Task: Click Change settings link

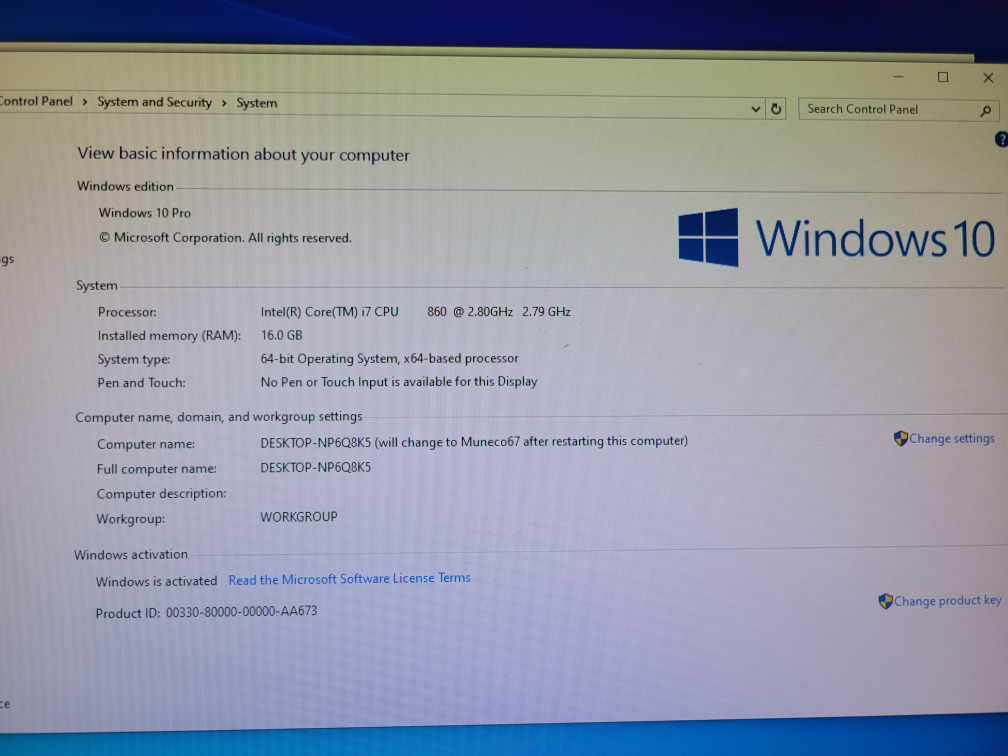Action: [x=951, y=438]
